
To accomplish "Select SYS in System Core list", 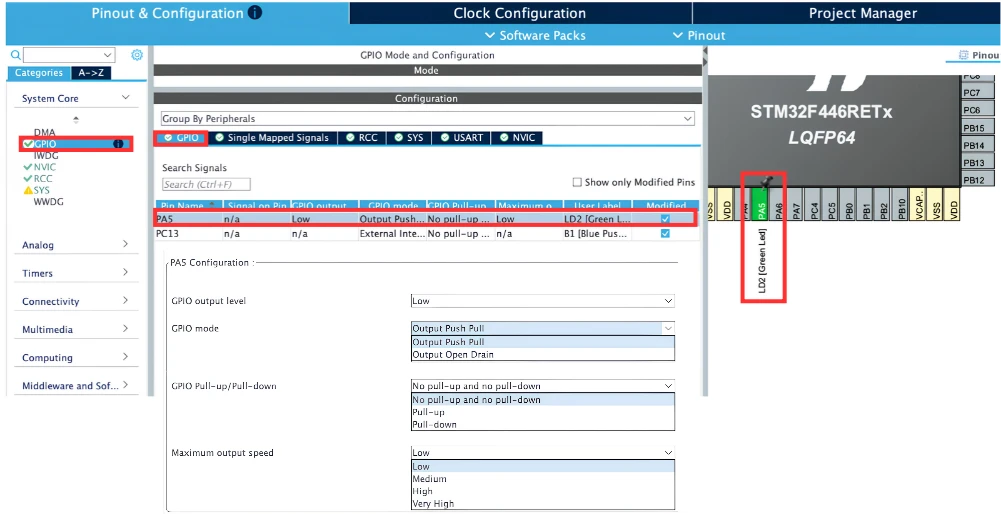I will 42,190.
